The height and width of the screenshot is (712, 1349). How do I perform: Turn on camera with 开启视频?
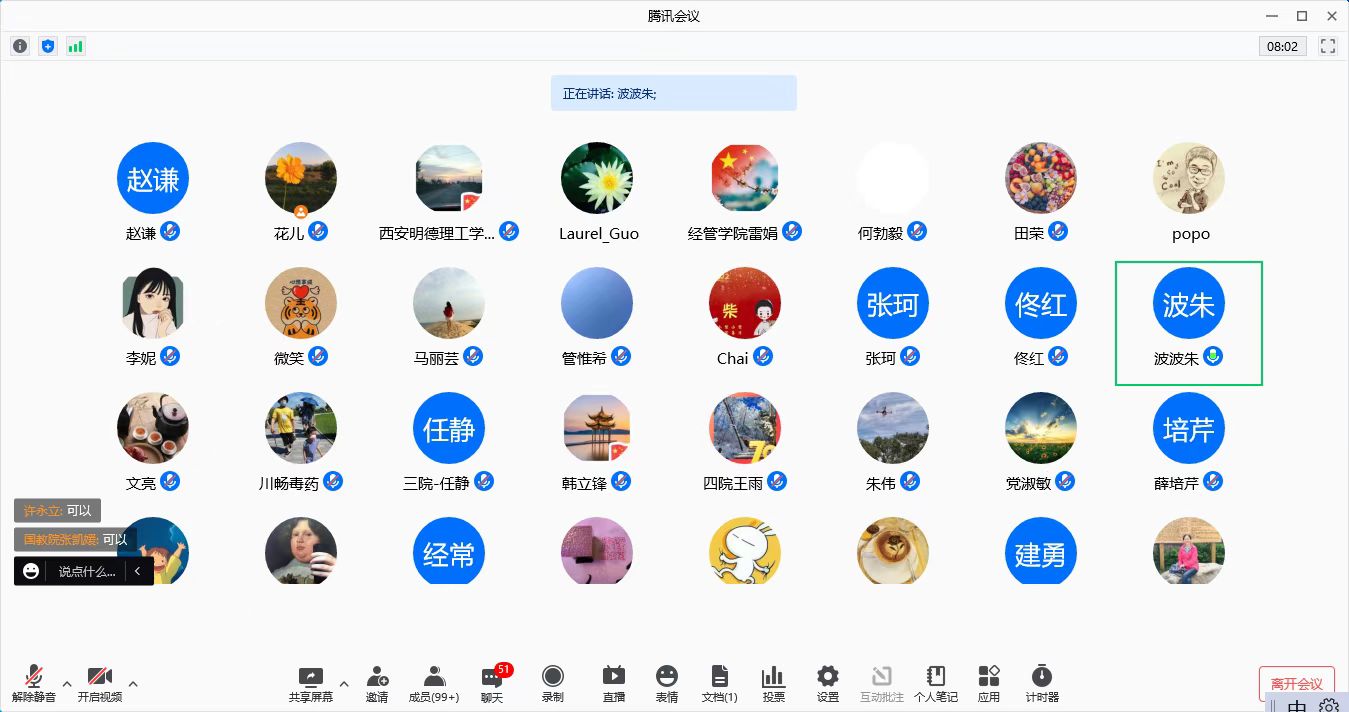pyautogui.click(x=99, y=684)
